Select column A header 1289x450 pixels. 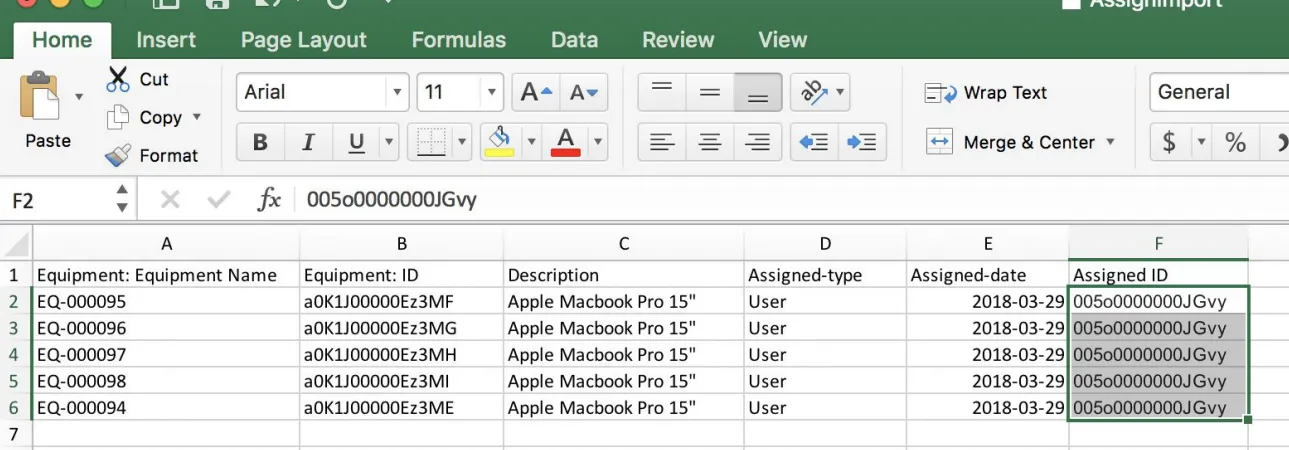coord(166,243)
